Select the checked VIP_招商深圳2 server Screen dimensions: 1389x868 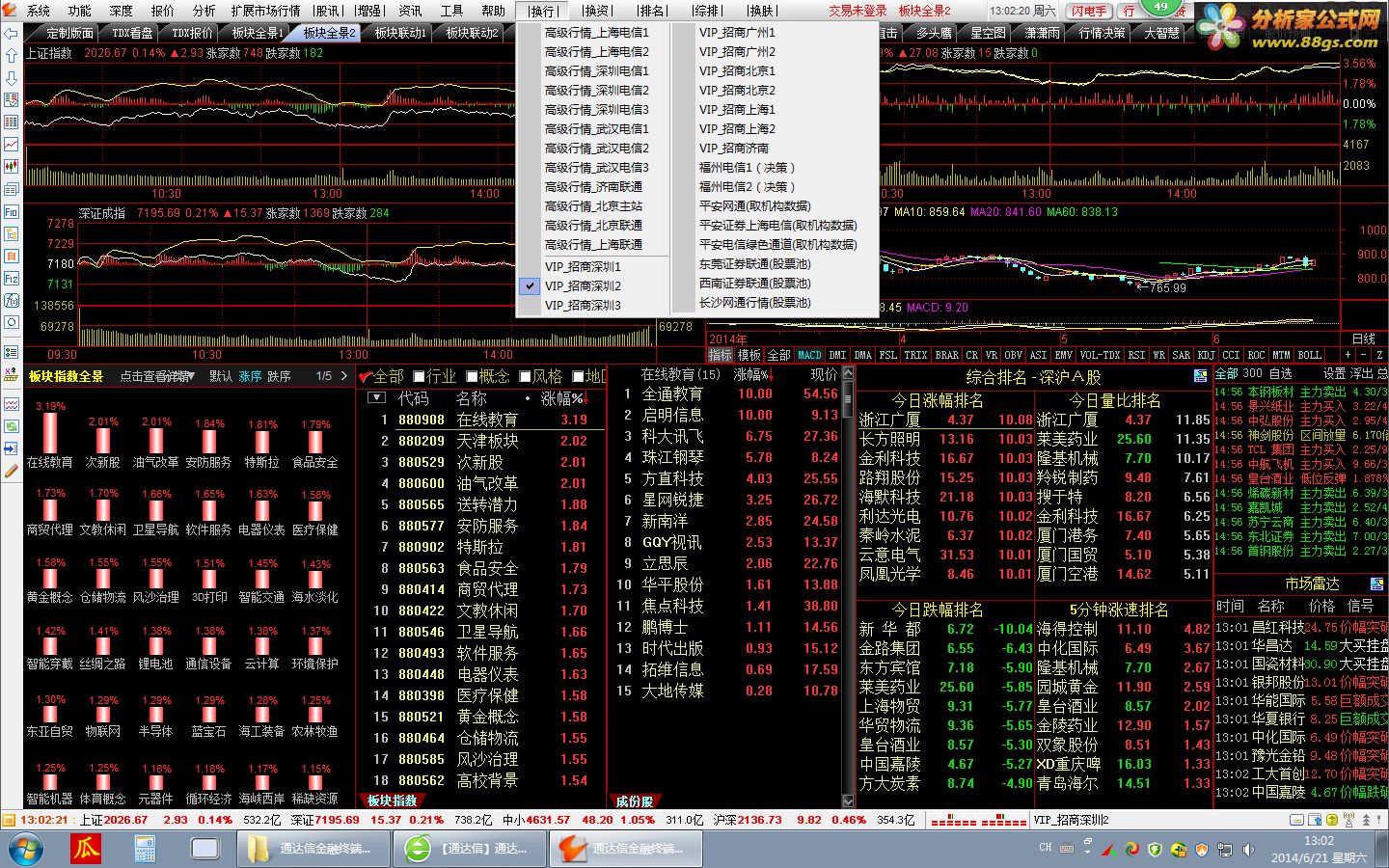[583, 285]
